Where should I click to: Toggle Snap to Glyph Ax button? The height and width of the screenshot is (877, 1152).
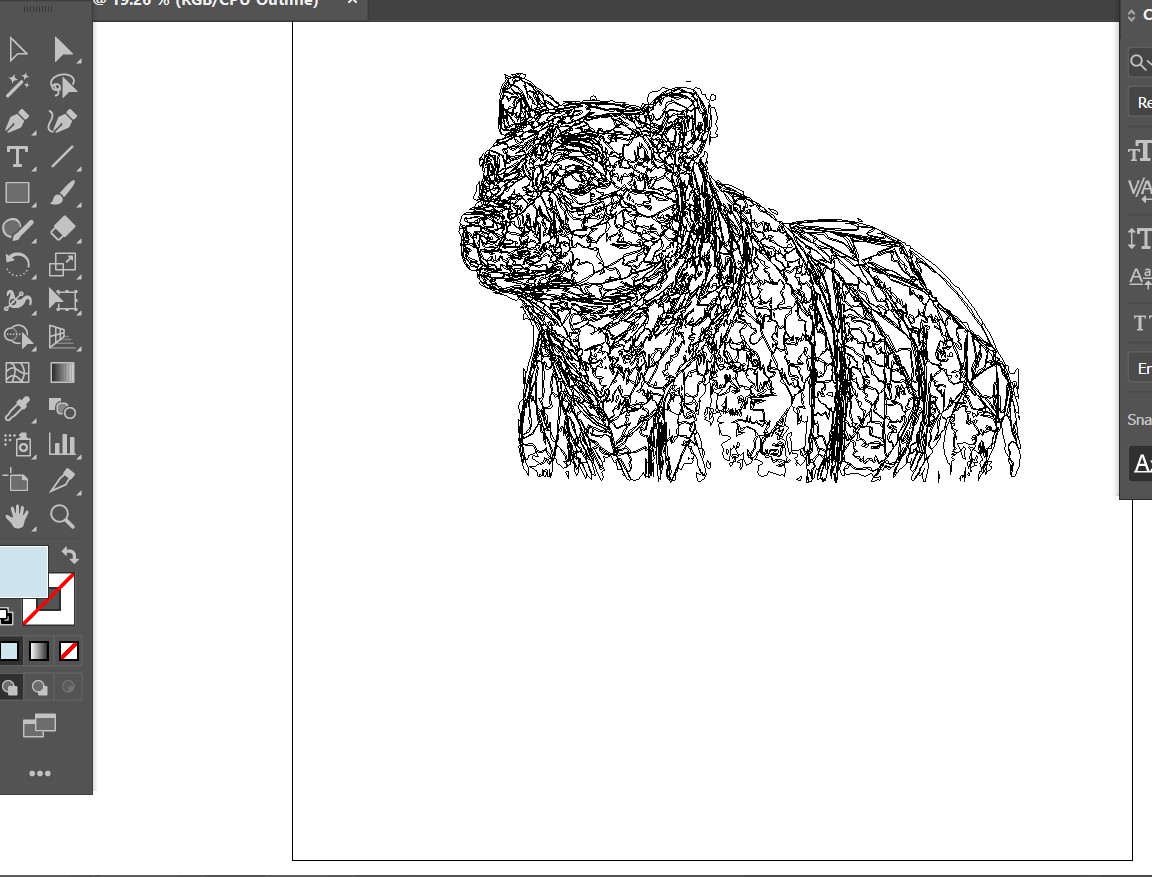pyautogui.click(x=1141, y=463)
